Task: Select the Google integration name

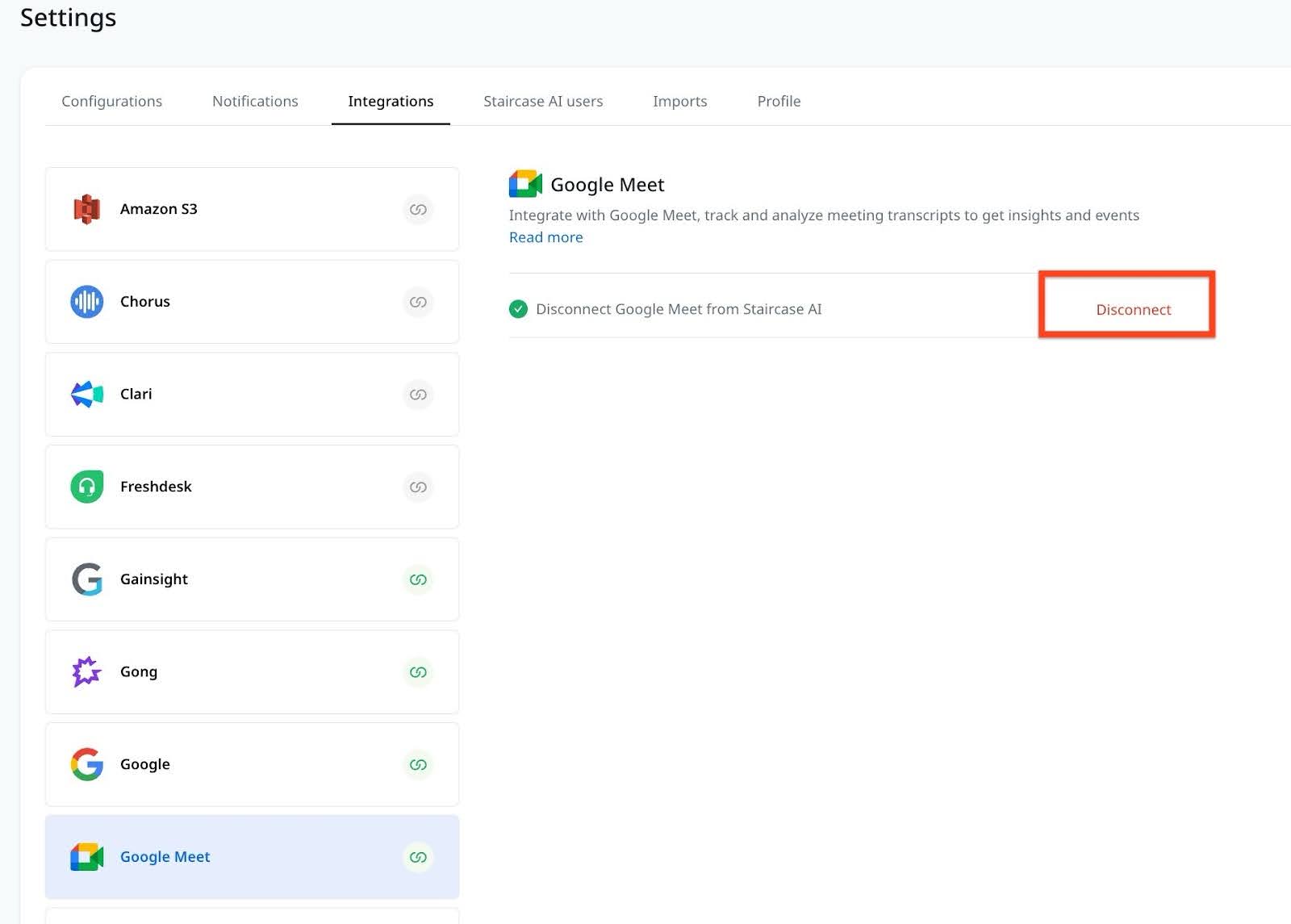Action: (145, 764)
